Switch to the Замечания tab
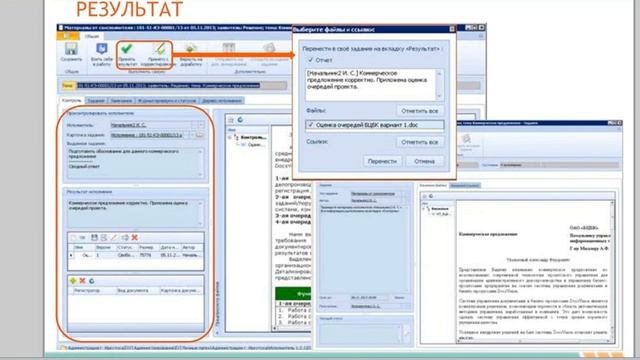Screen dimensions: 640x360 (x=121, y=100)
